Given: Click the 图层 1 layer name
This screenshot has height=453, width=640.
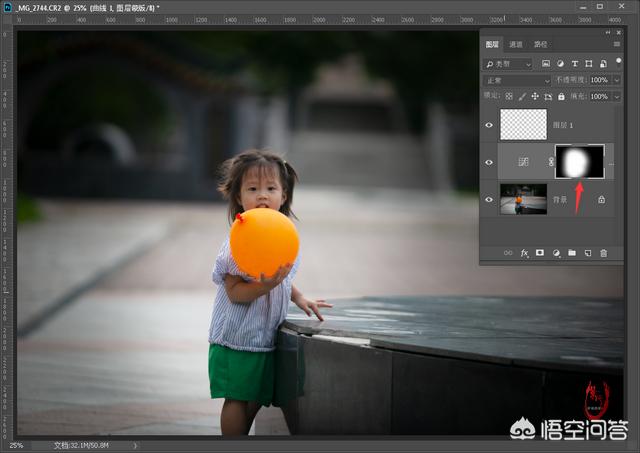Looking at the screenshot, I should (x=563, y=125).
